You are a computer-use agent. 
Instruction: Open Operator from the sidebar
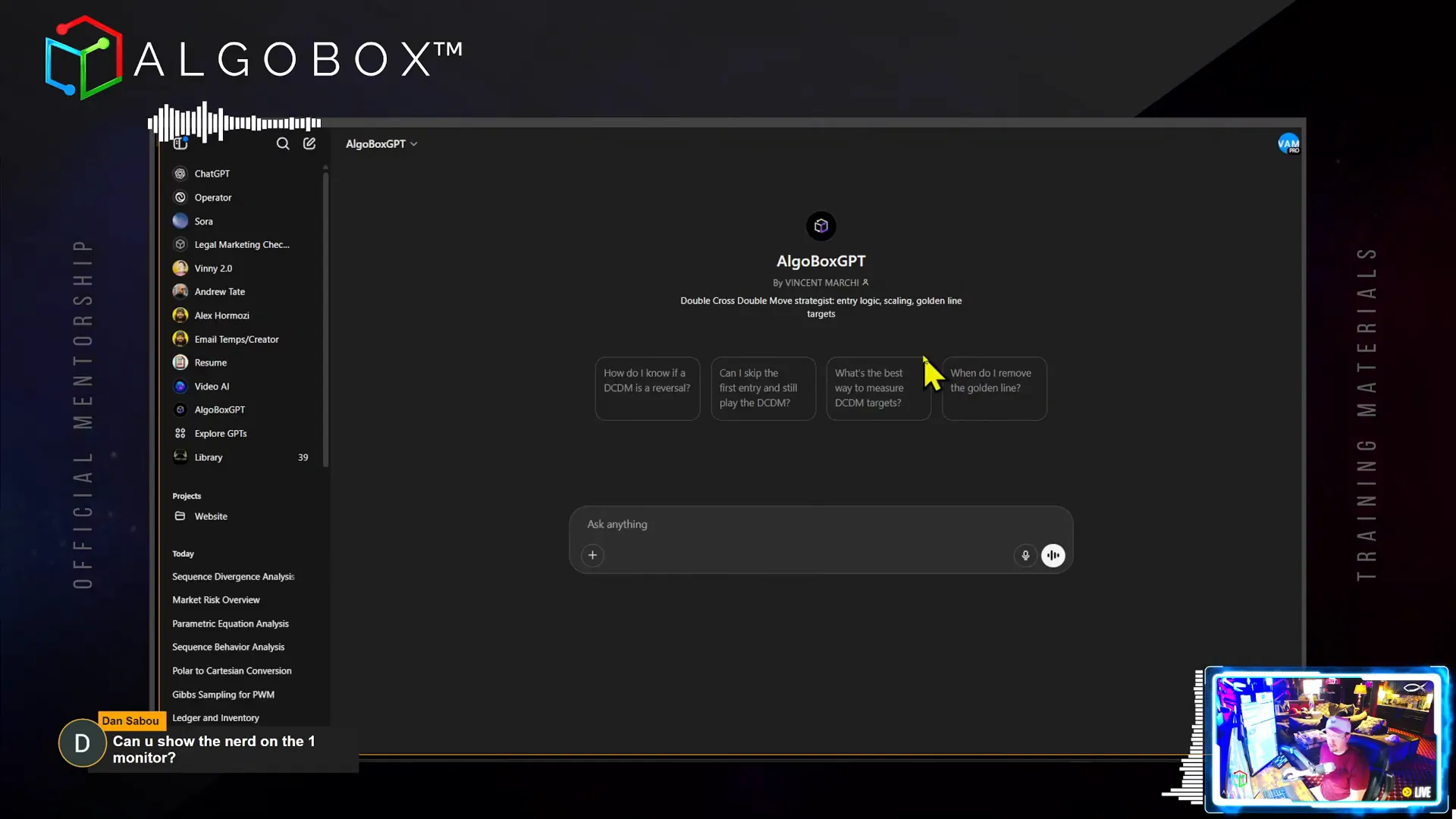[x=213, y=197]
